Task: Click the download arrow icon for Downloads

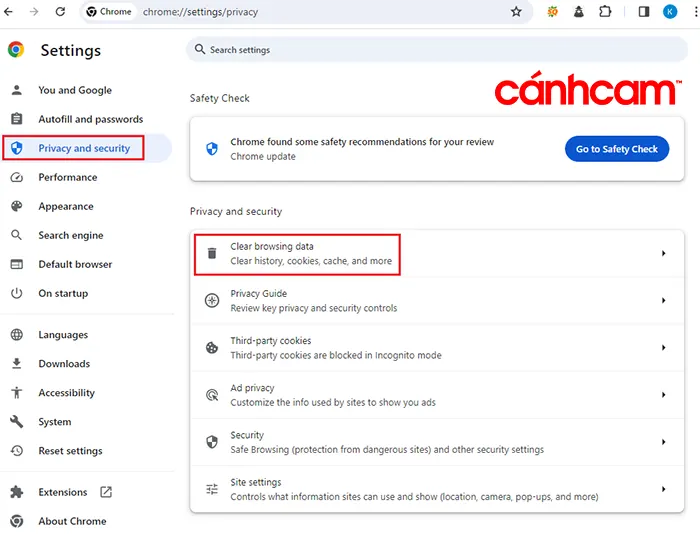Action: [17, 364]
